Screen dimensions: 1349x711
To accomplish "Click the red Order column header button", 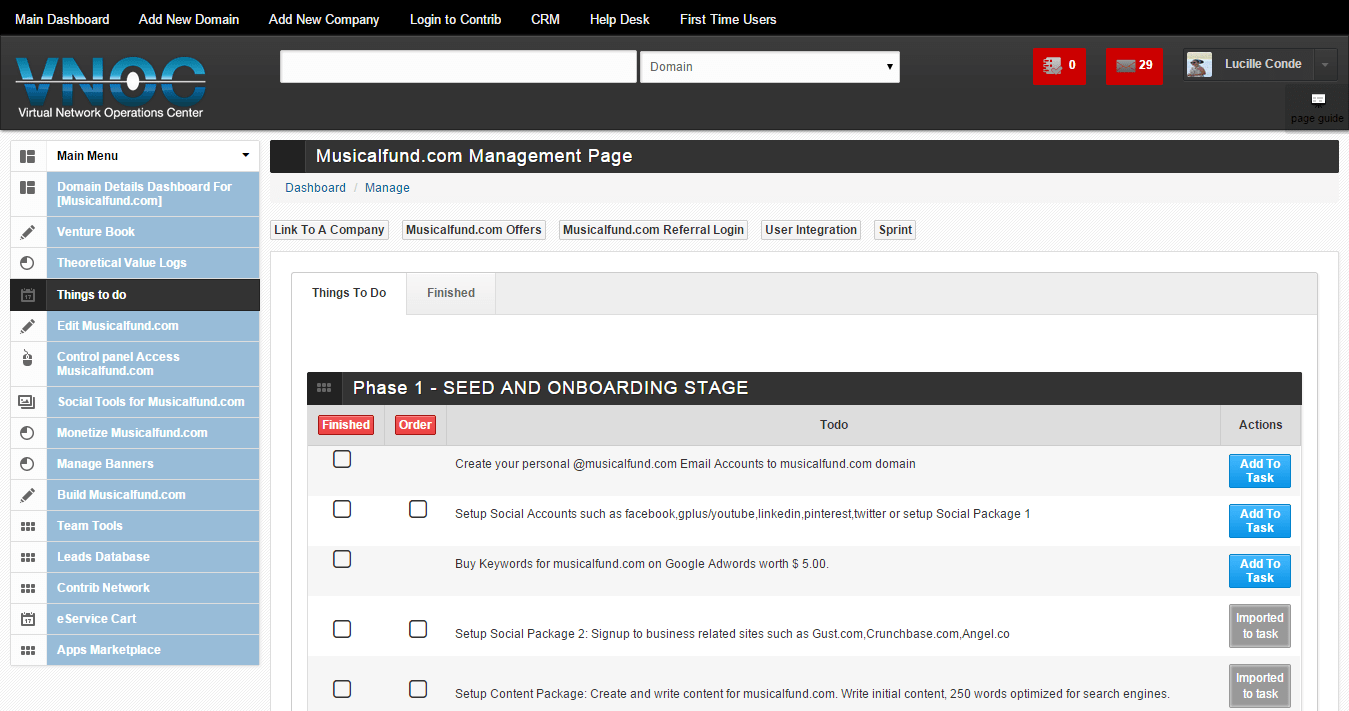I will pos(415,425).
